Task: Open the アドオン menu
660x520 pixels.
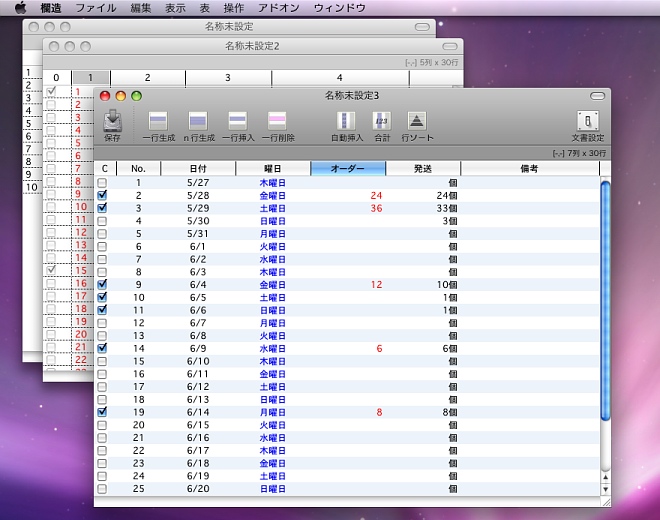Action: click(278, 8)
